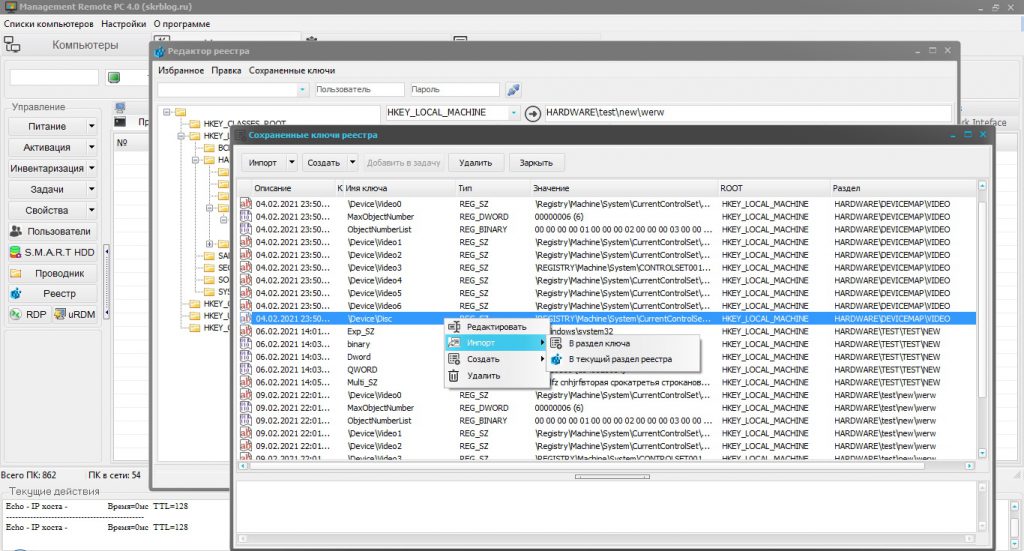The height and width of the screenshot is (551, 1024).
Task: Open Правка menu in registry editor
Action: (226, 71)
